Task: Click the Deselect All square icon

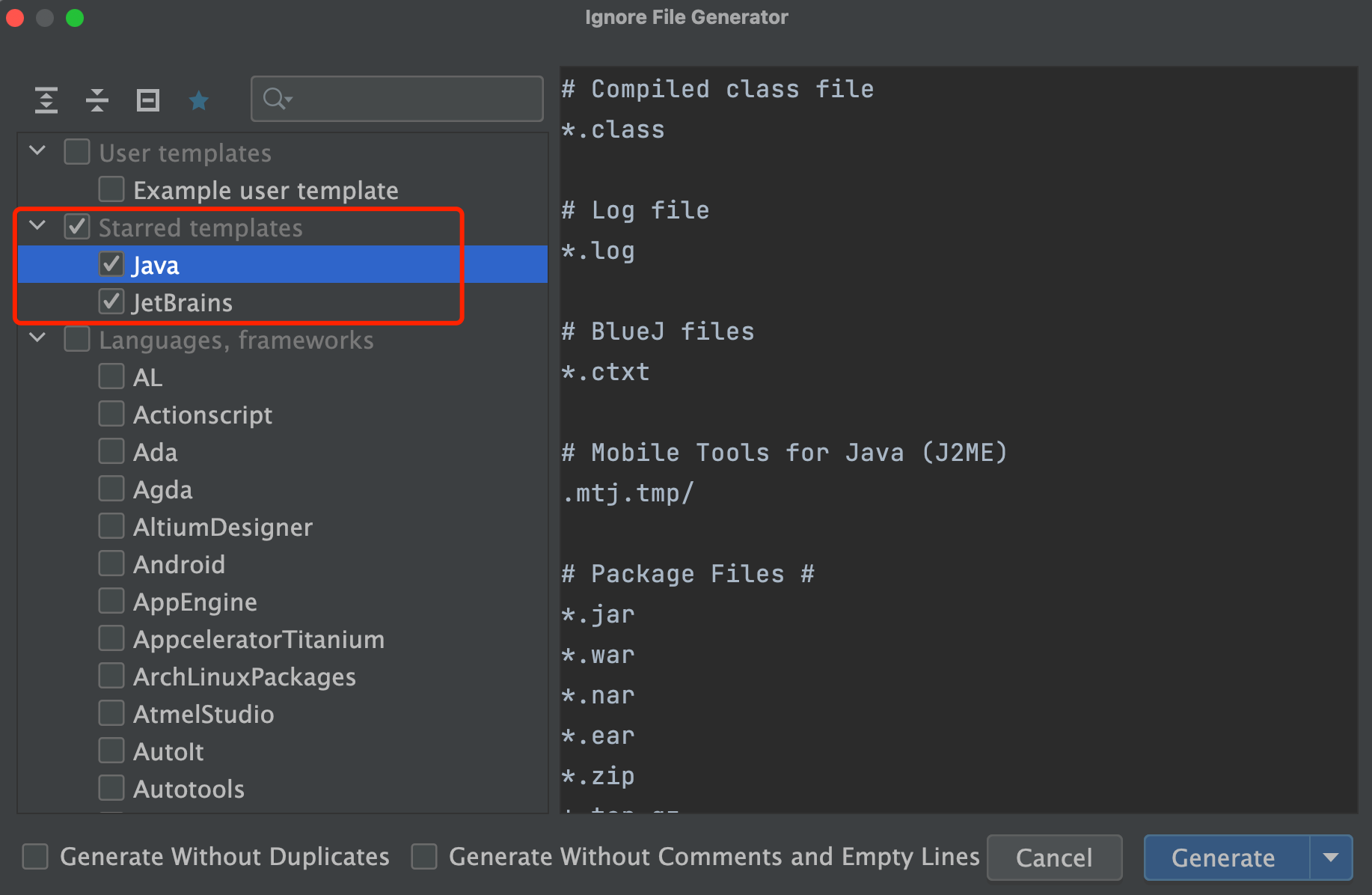Action: coord(148,100)
